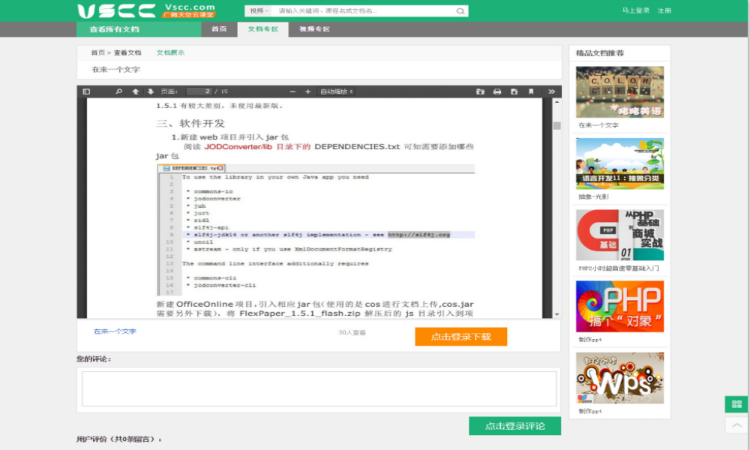Open the 视频 search type dropdown
This screenshot has height=450, width=750.
pyautogui.click(x=259, y=11)
